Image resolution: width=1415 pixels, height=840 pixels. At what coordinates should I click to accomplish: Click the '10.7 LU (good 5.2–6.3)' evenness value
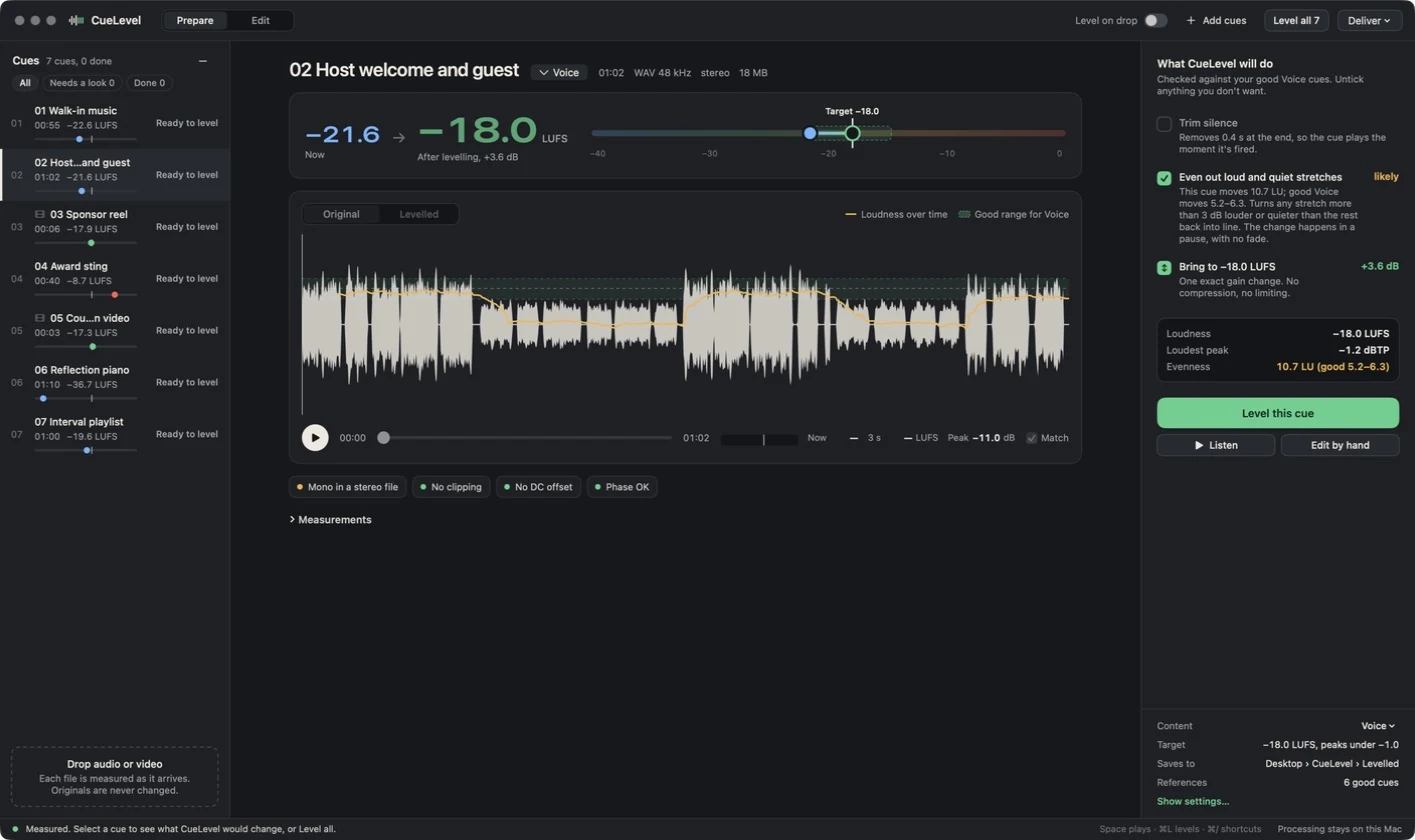point(1333,367)
